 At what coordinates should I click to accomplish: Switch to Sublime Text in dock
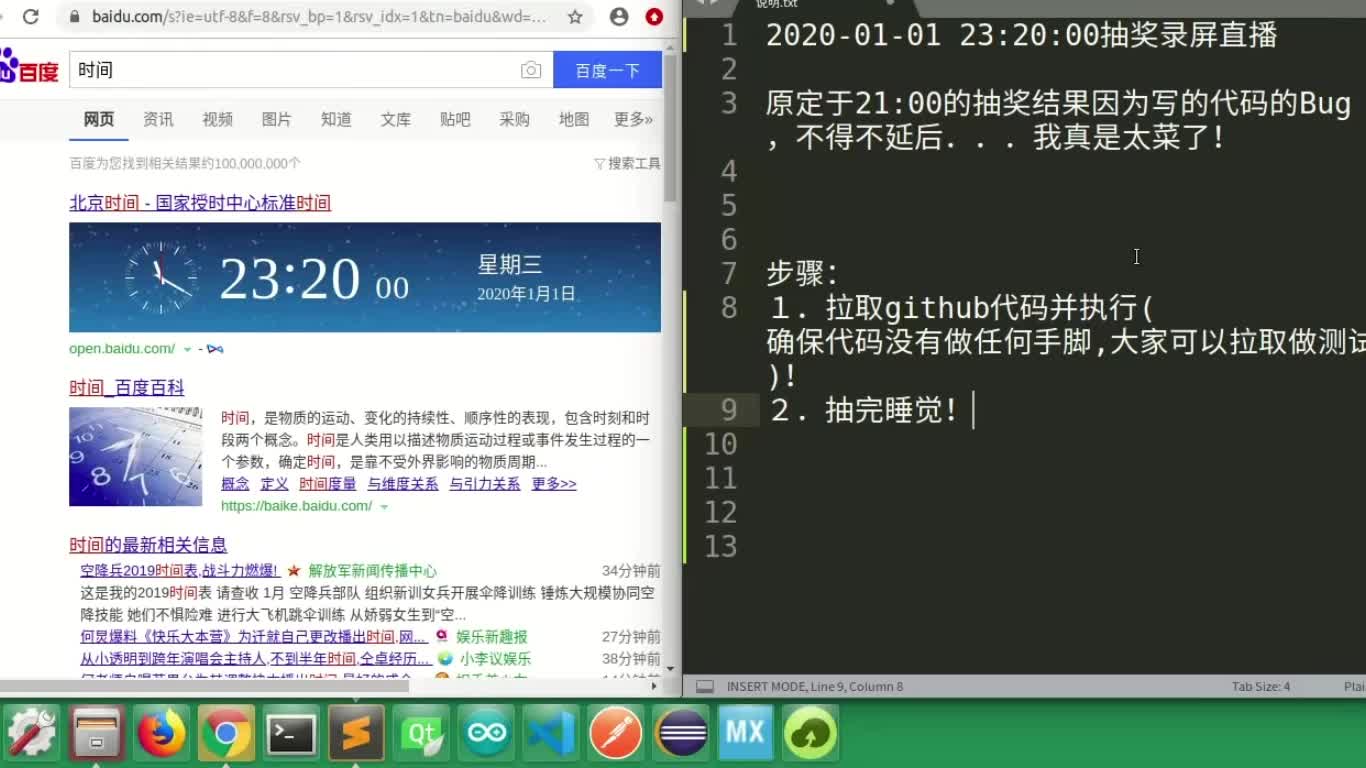pos(356,733)
